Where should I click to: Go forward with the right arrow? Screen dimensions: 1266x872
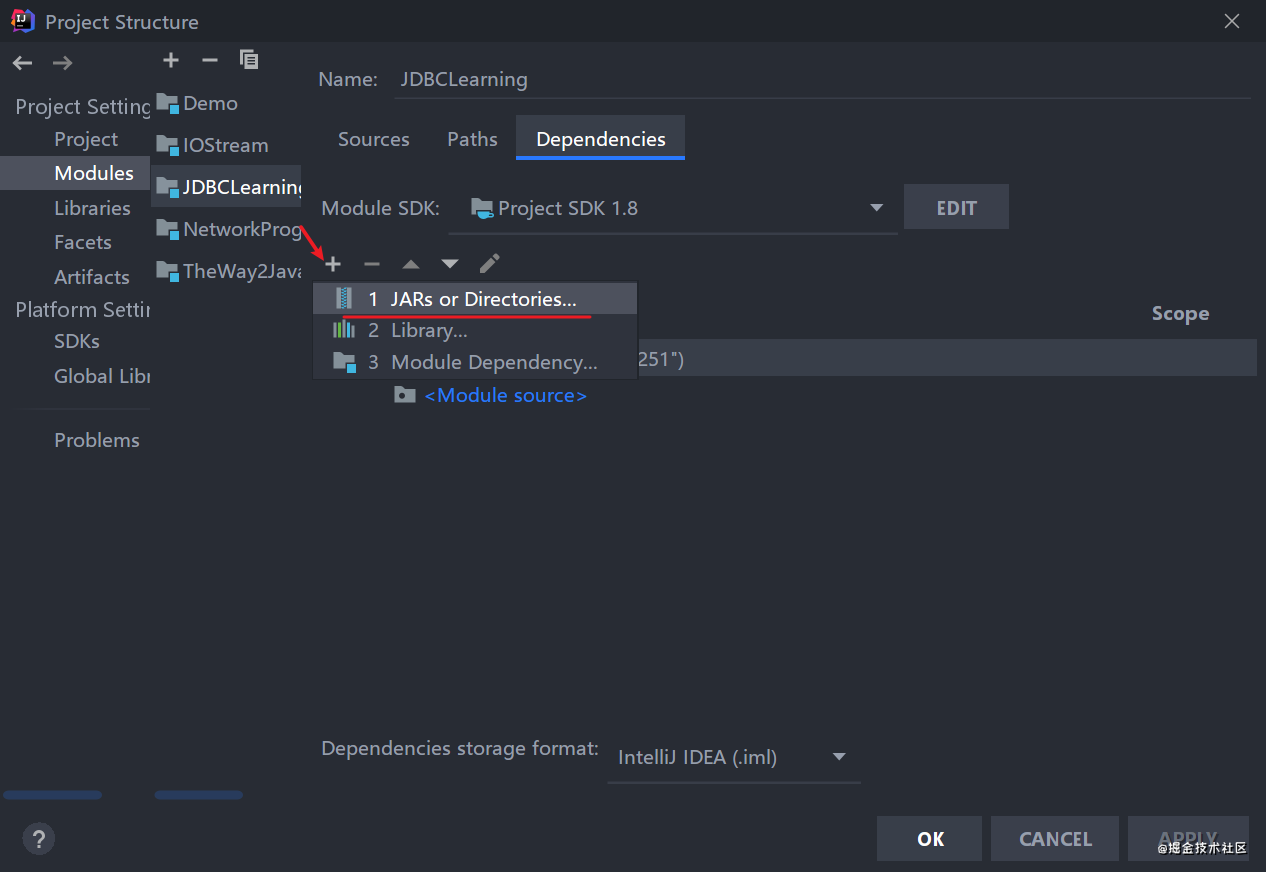point(62,63)
